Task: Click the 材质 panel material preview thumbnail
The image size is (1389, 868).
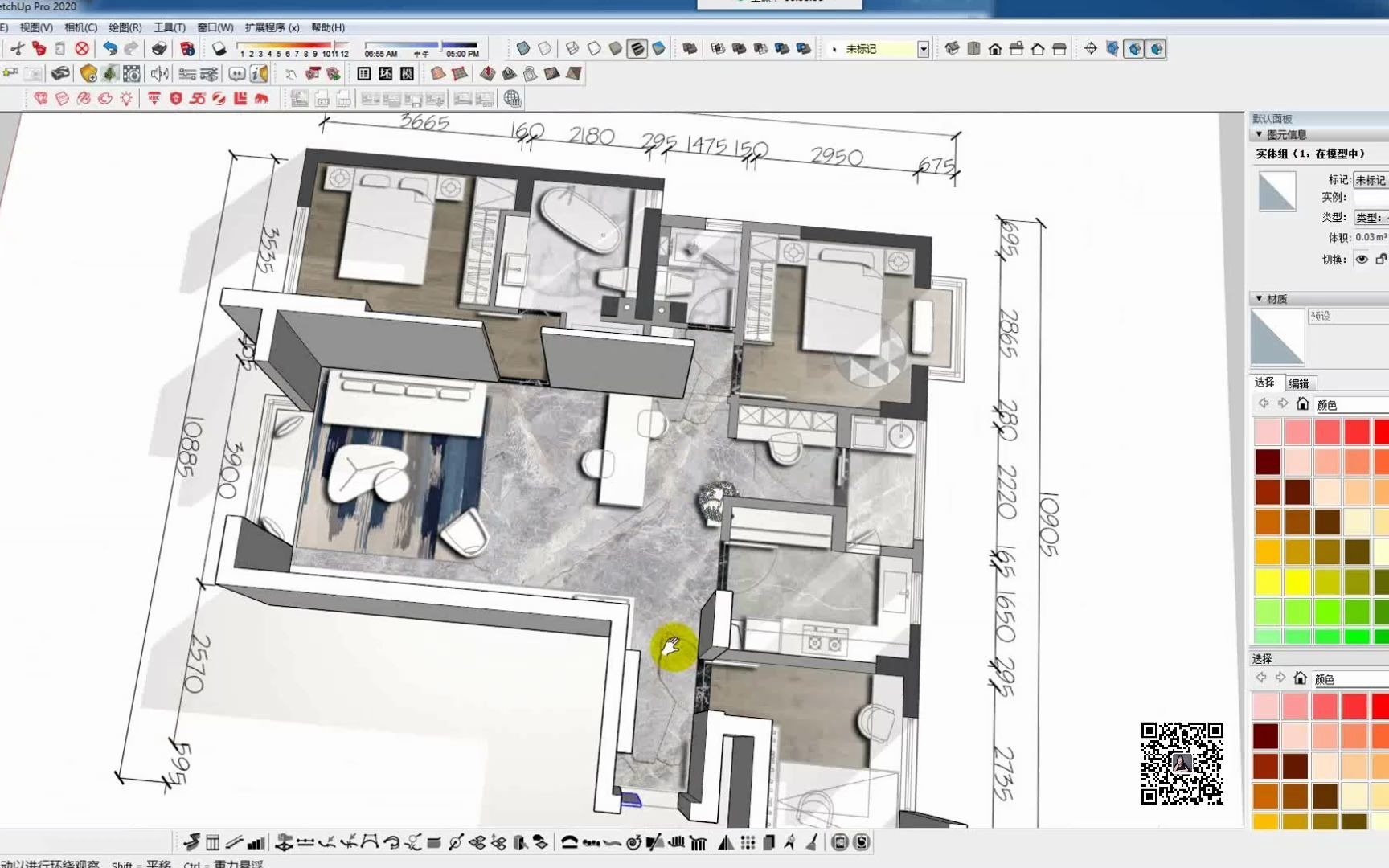Action: pos(1278,338)
